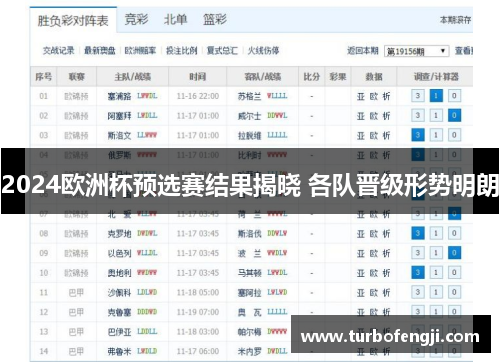The image size is (500, 362).
Task: Expand the 第19156期 issue dropdown
Action: pos(417,51)
